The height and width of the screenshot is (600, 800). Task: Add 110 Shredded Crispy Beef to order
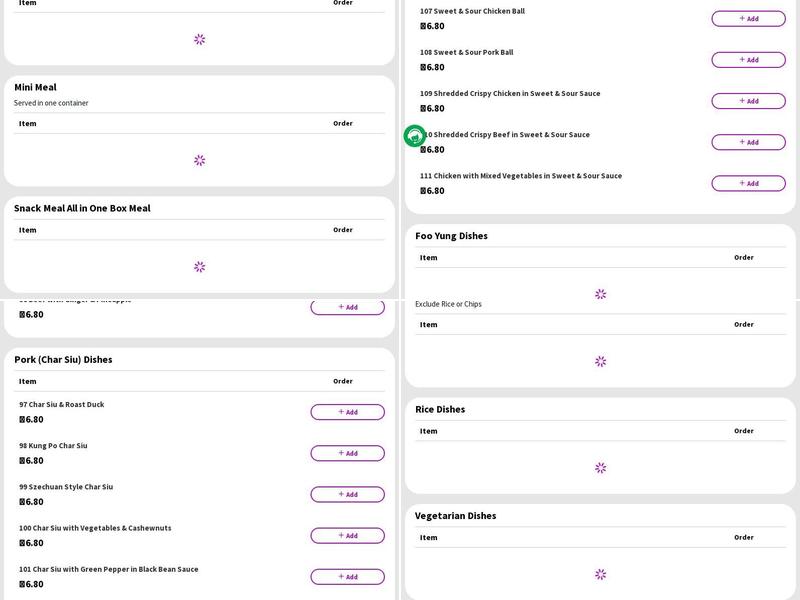click(x=748, y=142)
